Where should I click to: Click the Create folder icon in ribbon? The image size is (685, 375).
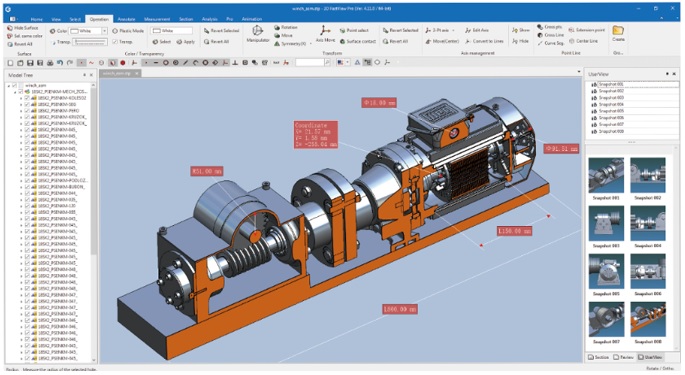click(x=618, y=30)
